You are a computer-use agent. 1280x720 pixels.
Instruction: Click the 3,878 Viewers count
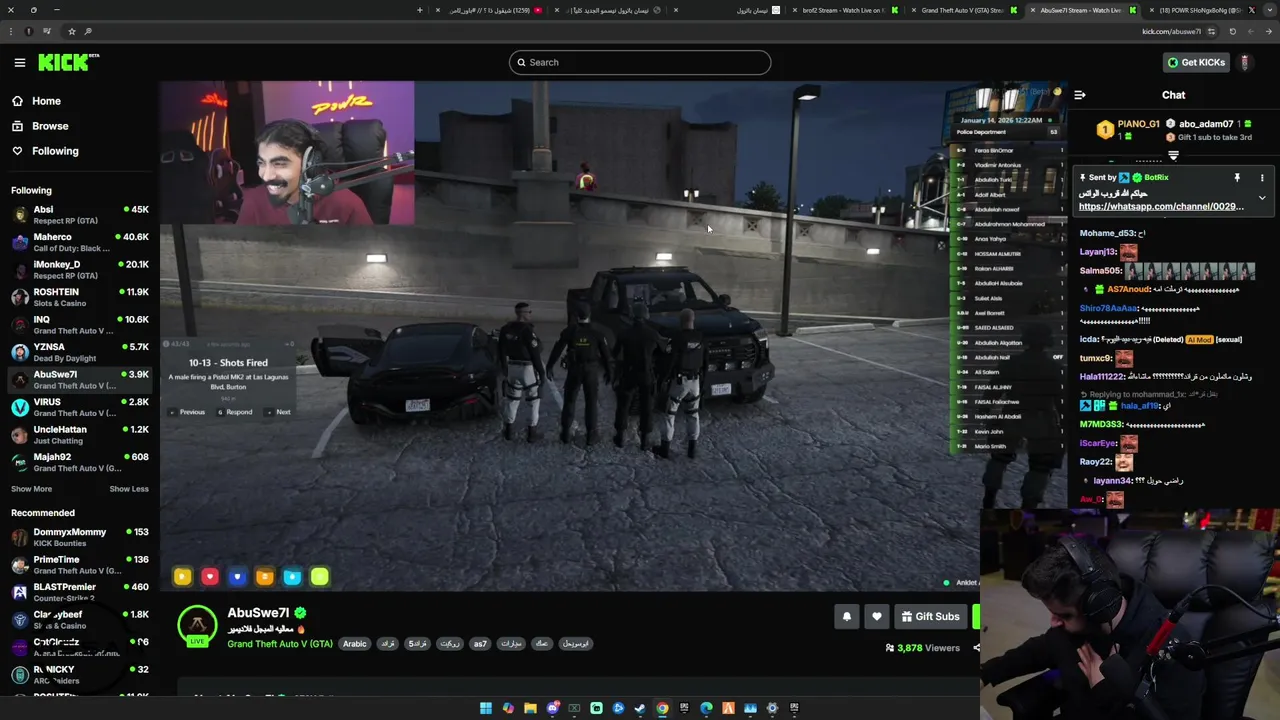click(x=923, y=648)
